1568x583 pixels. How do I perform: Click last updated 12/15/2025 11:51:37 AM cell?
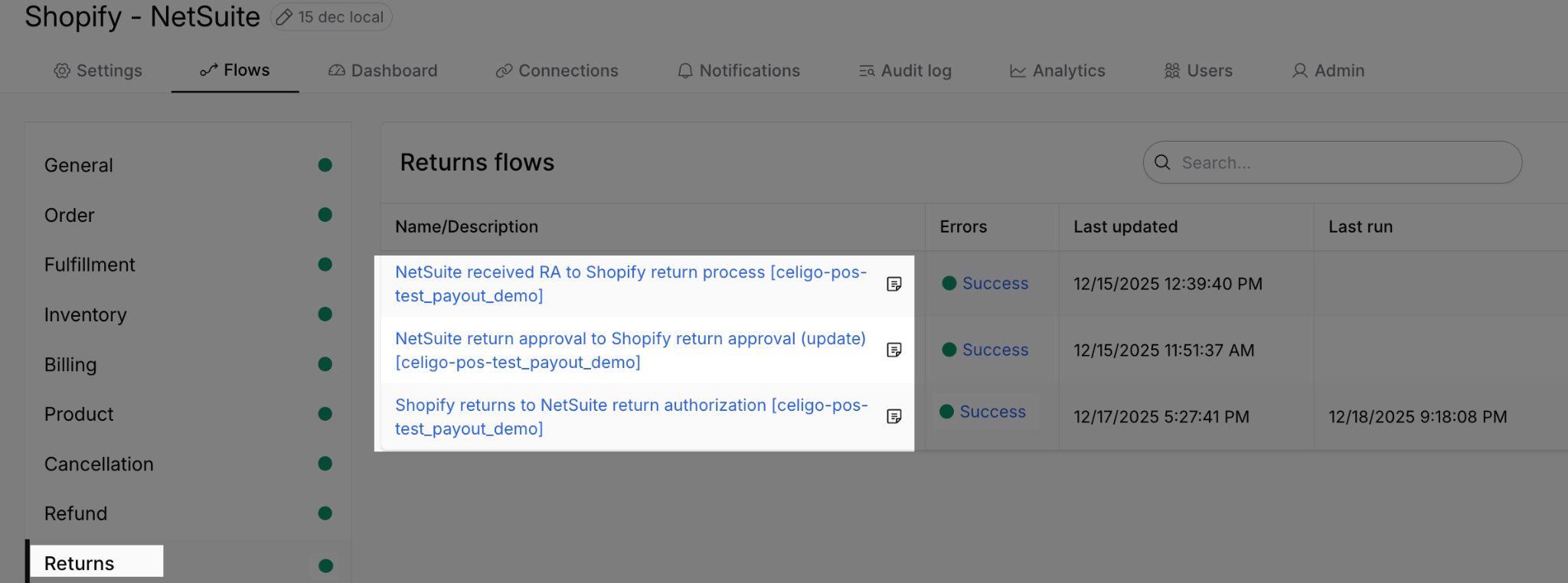[x=1164, y=350]
